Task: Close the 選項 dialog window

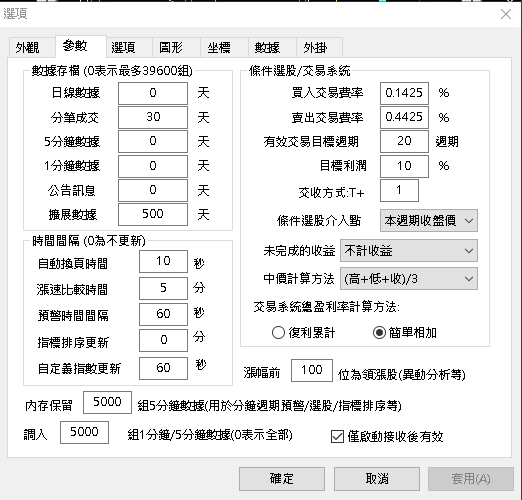Action: point(506,14)
